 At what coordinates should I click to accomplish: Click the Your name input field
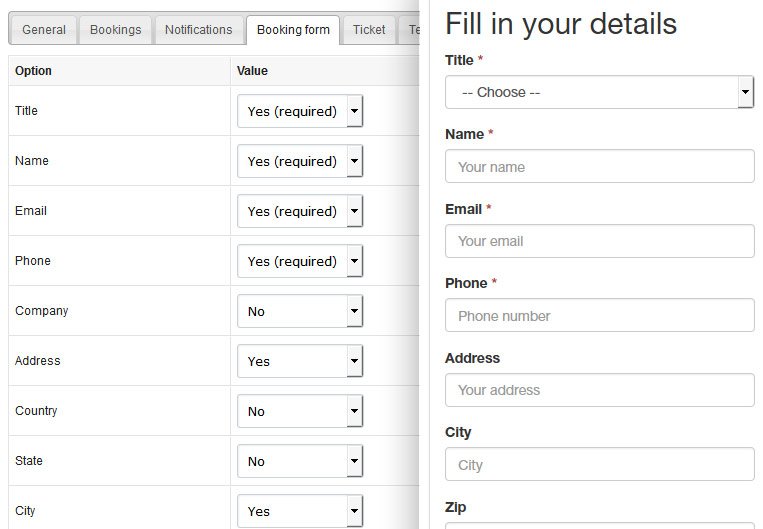(x=600, y=166)
